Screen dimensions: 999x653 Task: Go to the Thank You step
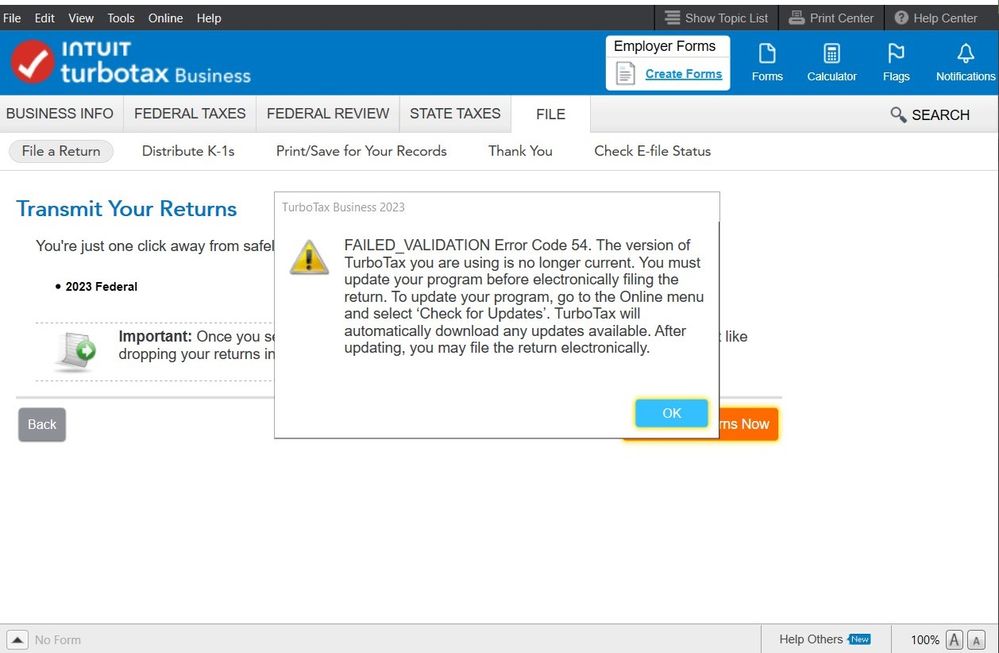[x=521, y=151]
